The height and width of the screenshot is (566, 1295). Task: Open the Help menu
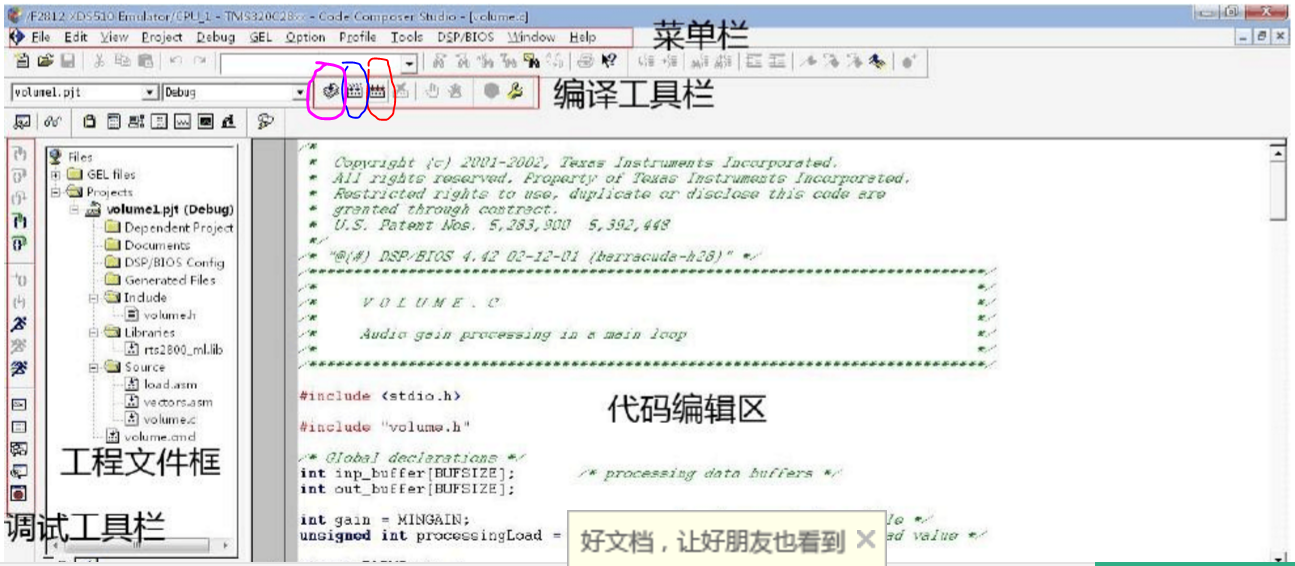583,37
